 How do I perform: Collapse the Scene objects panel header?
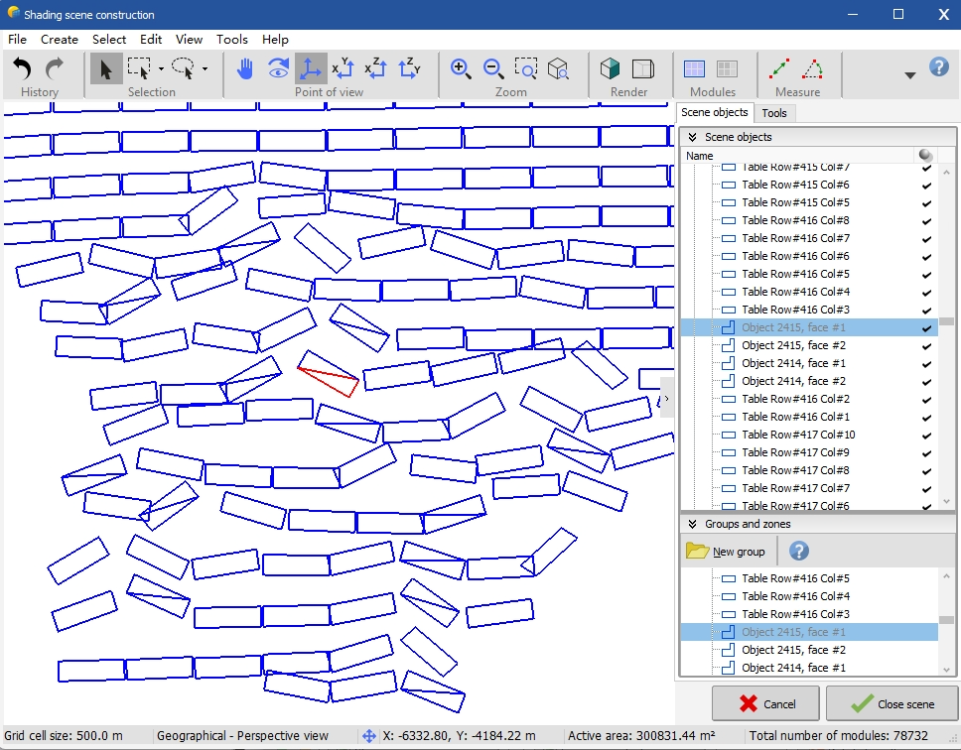pyautogui.click(x=692, y=137)
